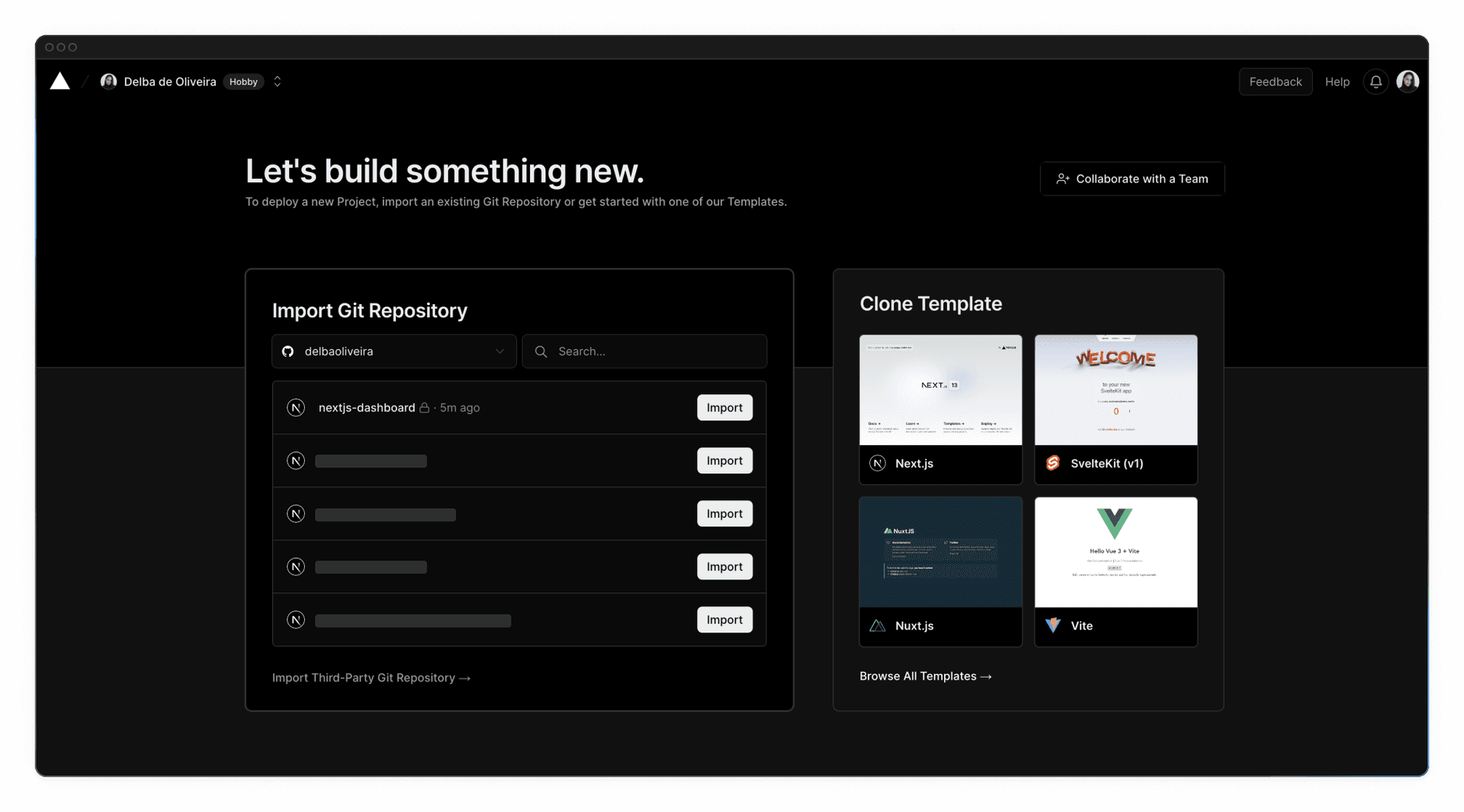Click Collaborate with a Team
Viewport: 1464px width, 812px height.
pyautogui.click(x=1132, y=178)
